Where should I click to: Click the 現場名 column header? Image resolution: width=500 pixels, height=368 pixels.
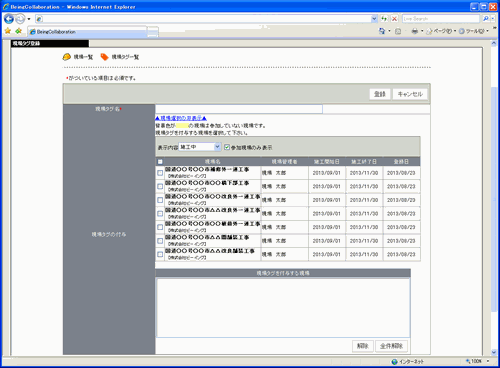tap(213, 162)
